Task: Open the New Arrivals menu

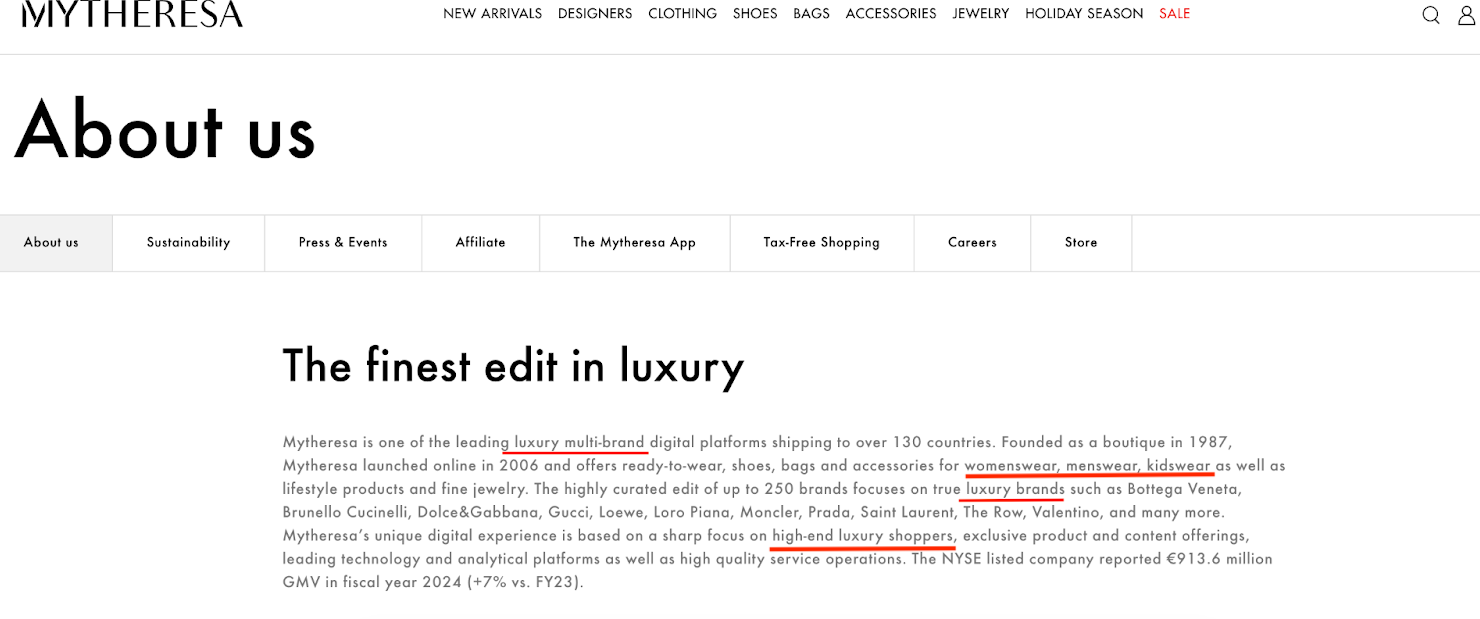Action: tap(492, 14)
